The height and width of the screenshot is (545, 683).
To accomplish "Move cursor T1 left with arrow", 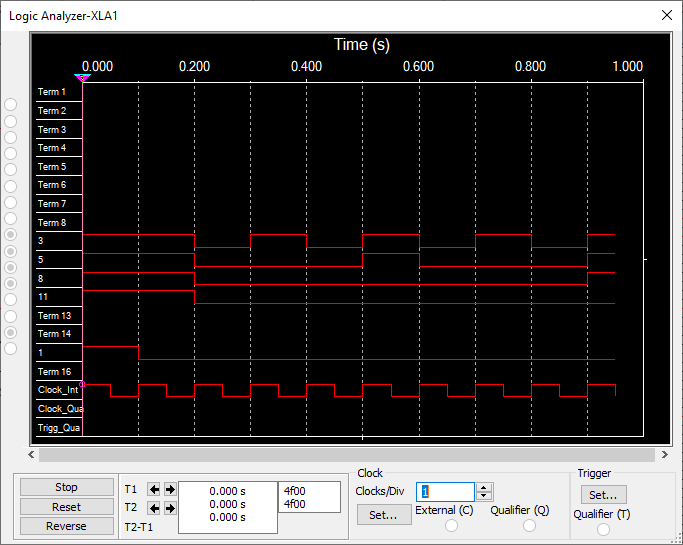I will point(153,489).
